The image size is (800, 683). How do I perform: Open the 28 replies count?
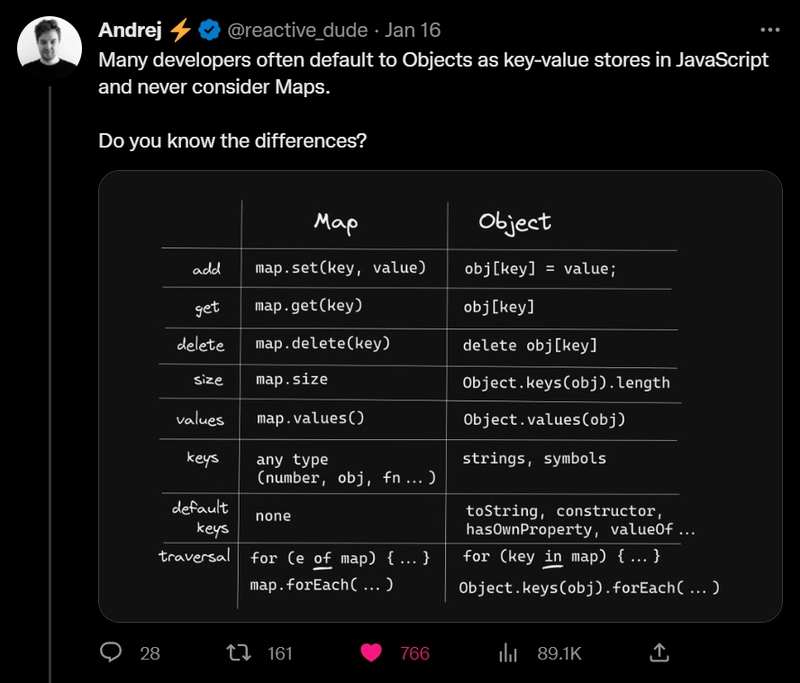click(150, 653)
